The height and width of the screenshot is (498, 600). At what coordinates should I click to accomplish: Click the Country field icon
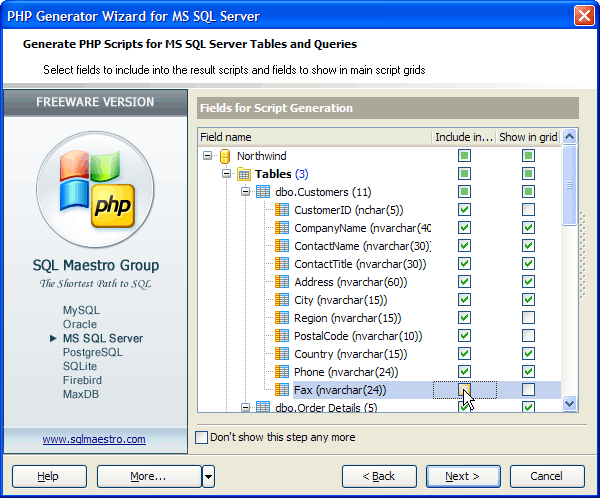pos(282,354)
